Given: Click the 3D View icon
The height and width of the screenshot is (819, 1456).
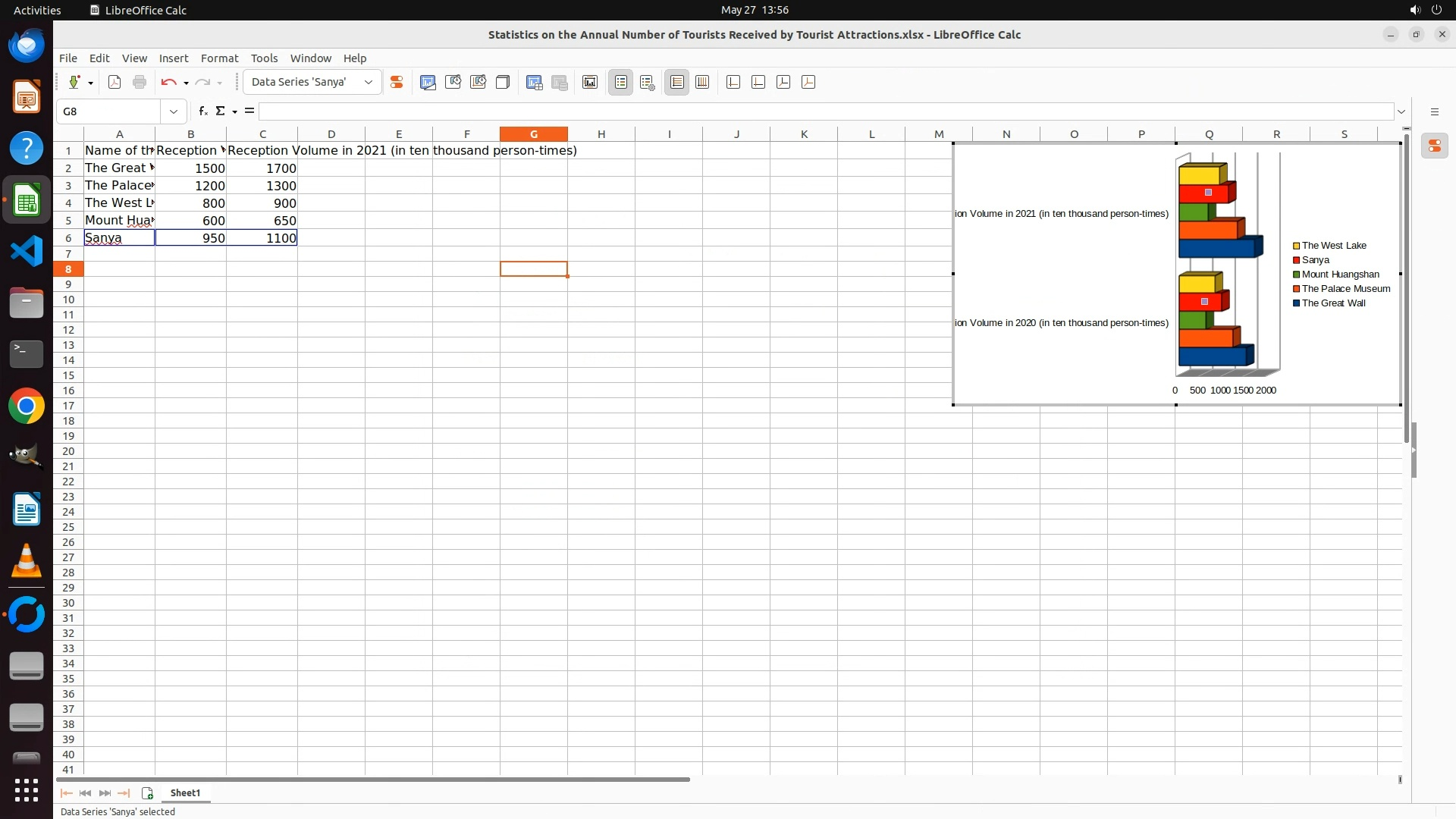Looking at the screenshot, I should click(x=503, y=82).
